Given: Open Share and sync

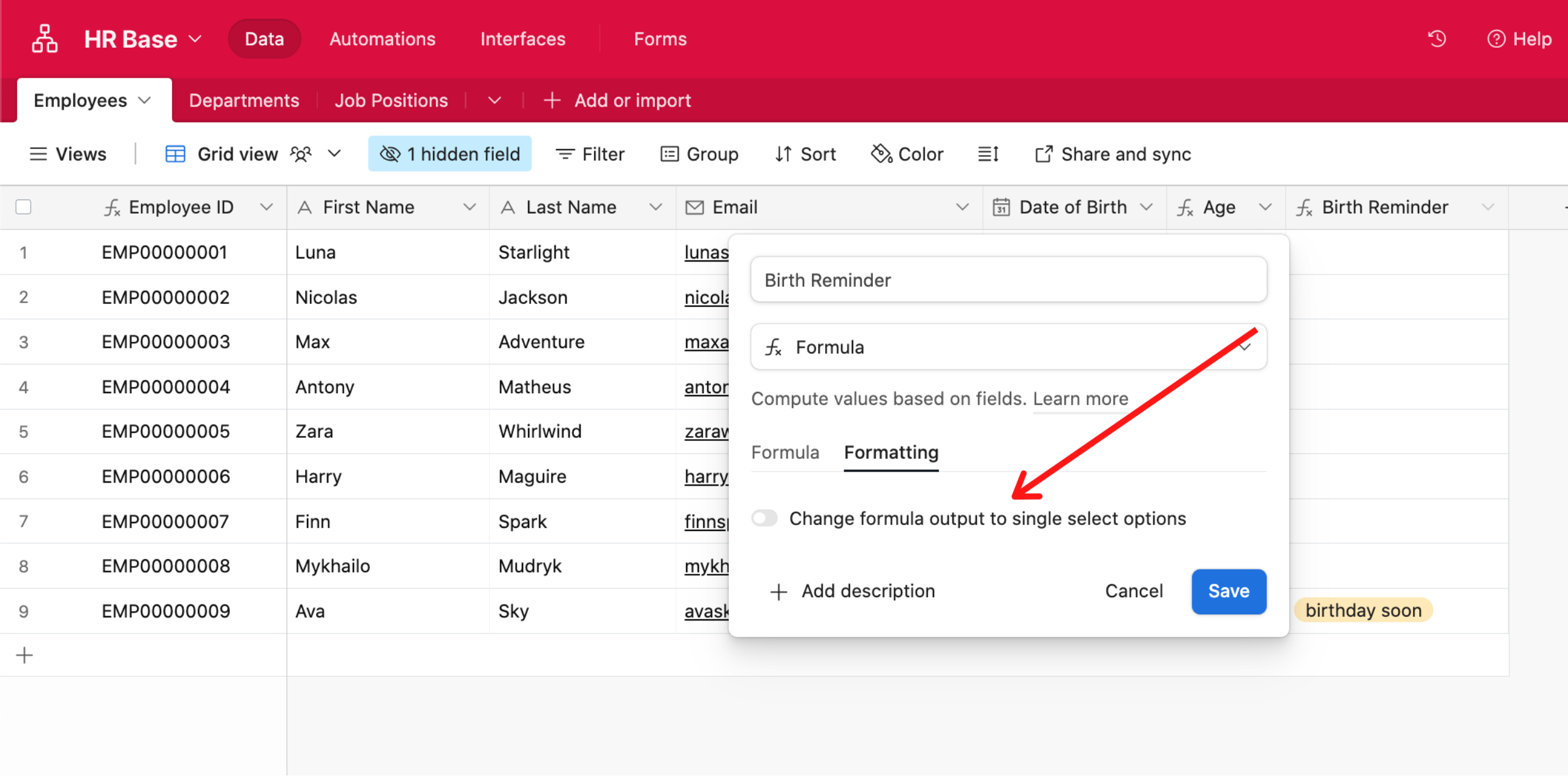Looking at the screenshot, I should pyautogui.click(x=1113, y=154).
